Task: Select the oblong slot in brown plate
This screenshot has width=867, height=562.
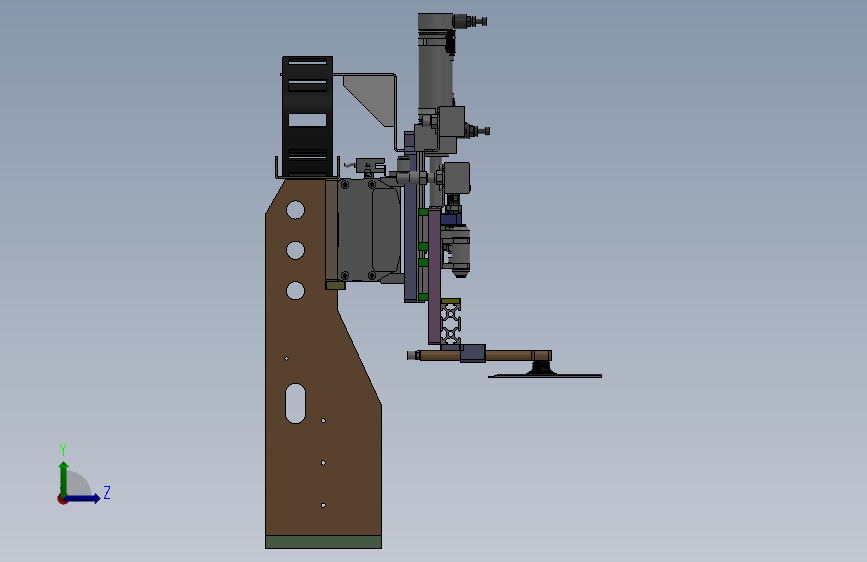Action: click(295, 403)
